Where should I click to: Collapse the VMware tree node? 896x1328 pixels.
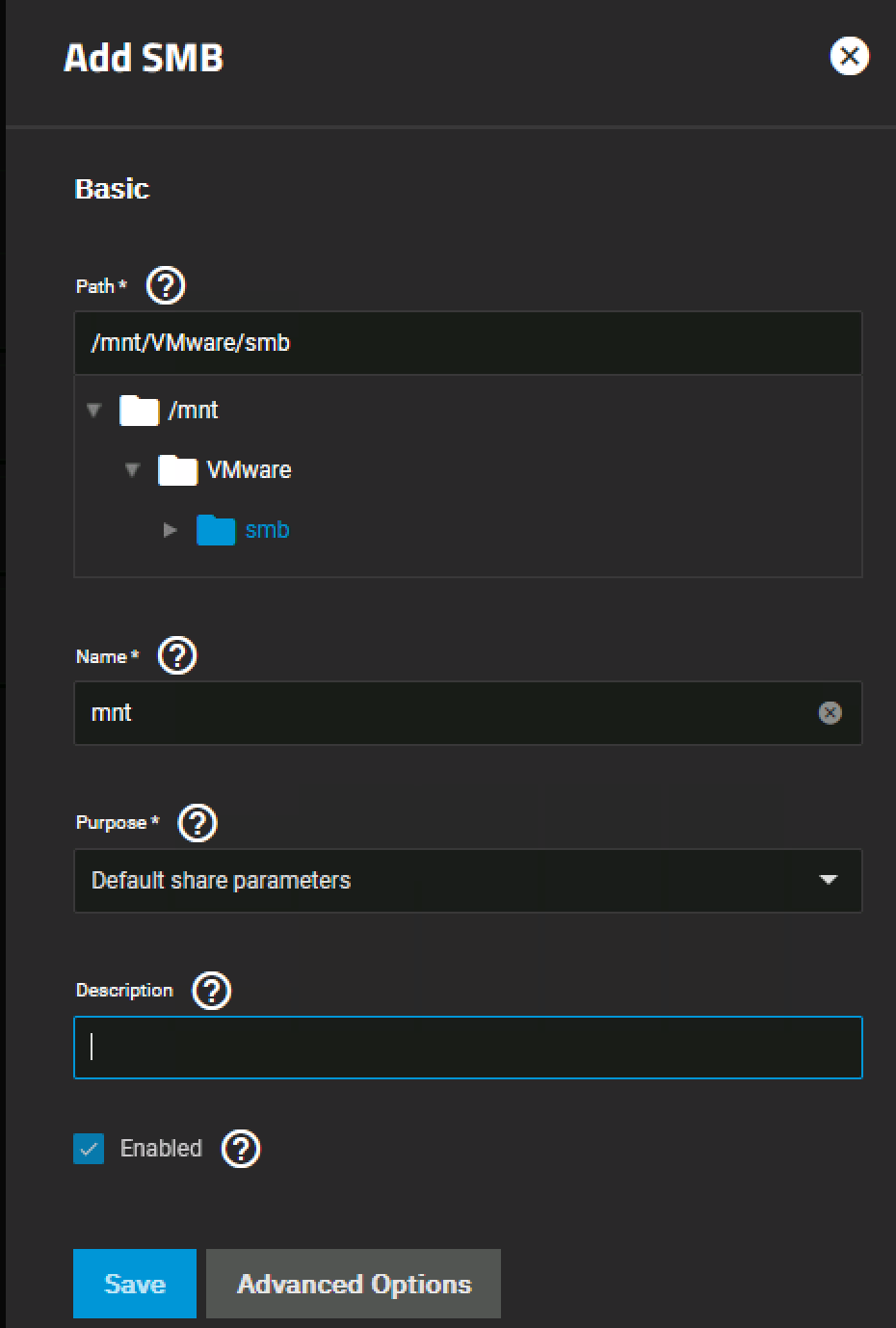pos(133,470)
